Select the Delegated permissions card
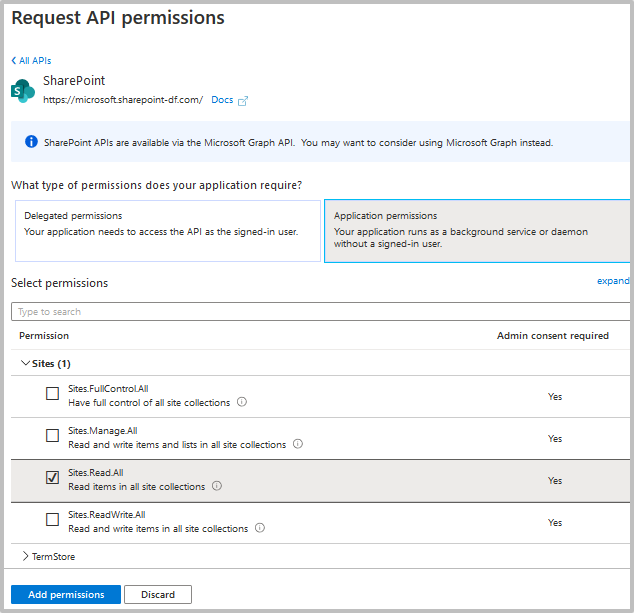Screen dimensions: 634x613 (x=168, y=231)
